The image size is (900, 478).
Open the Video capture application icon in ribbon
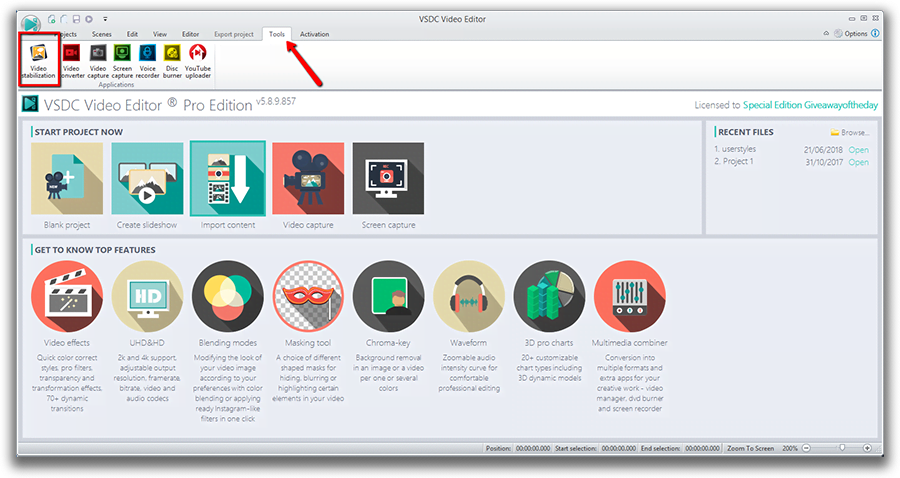click(98, 61)
